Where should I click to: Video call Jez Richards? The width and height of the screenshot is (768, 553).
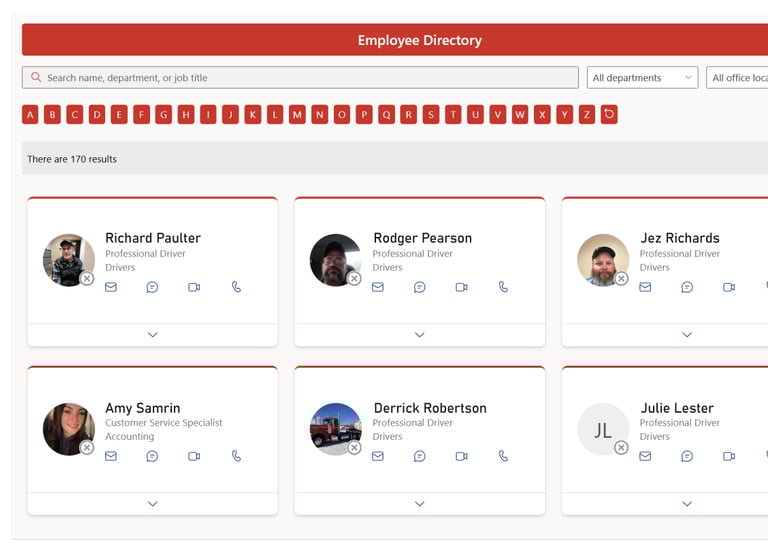[729, 287]
